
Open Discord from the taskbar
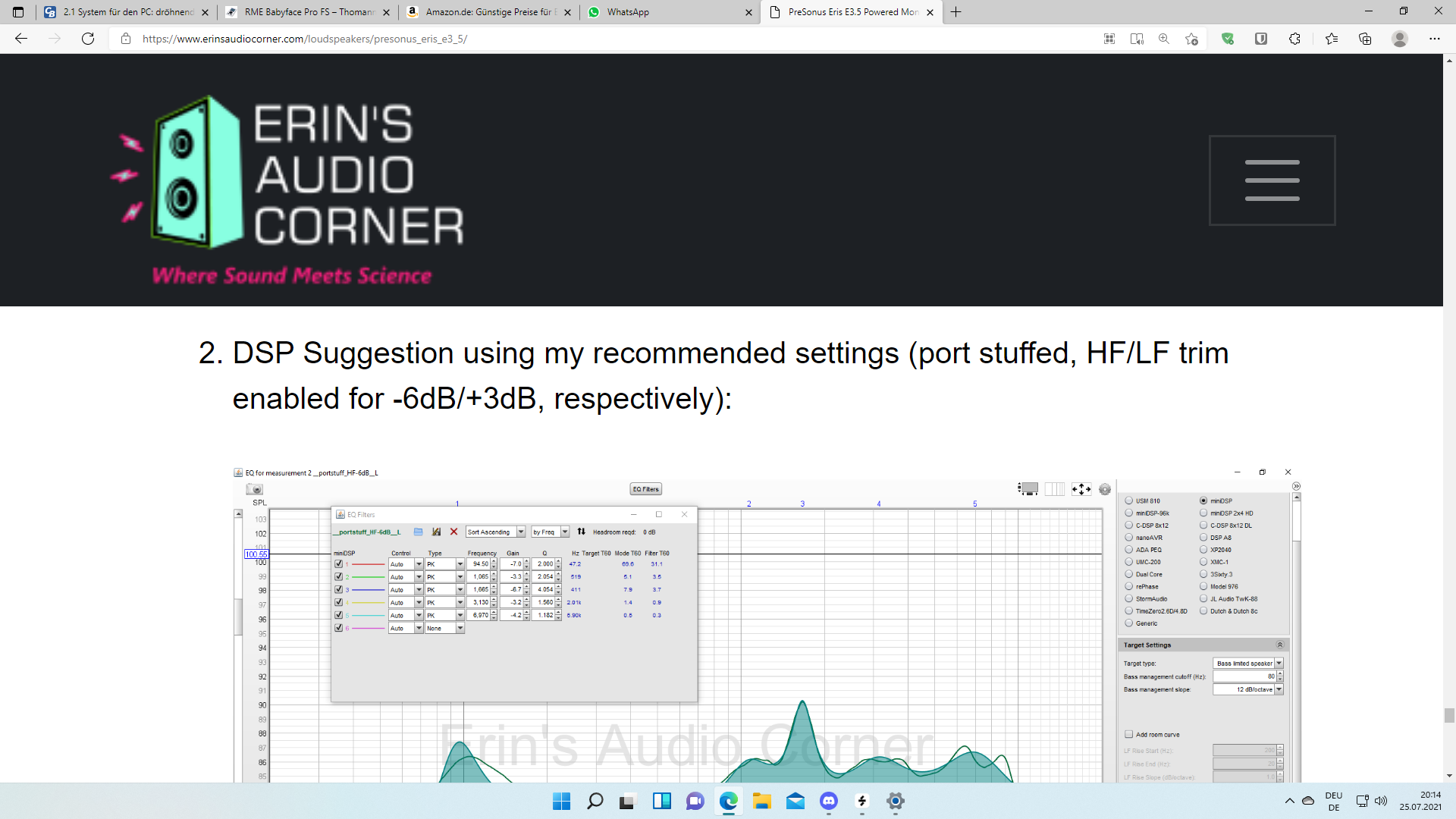pyautogui.click(x=829, y=801)
